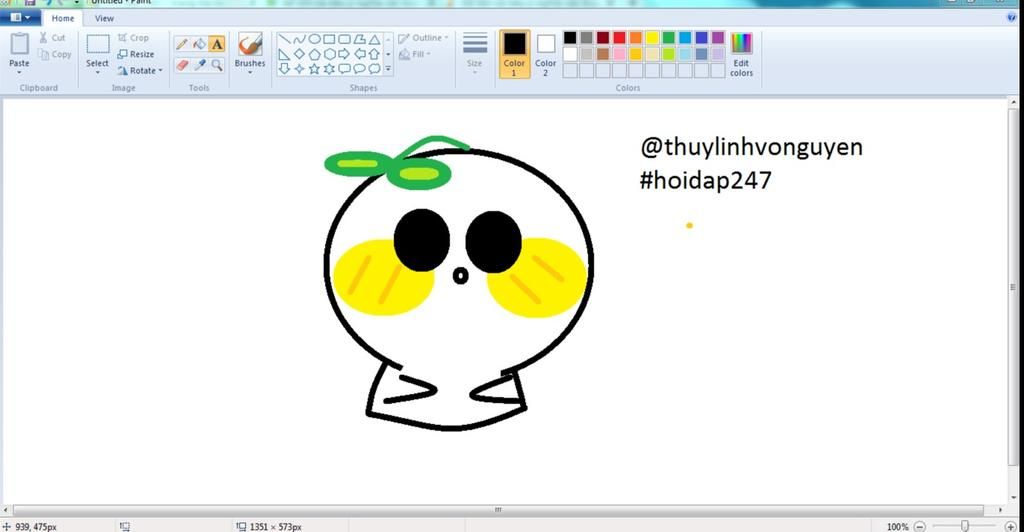The width and height of the screenshot is (1024, 532).
Task: Open the Rotate dropdown menu
Action: (x=139, y=70)
